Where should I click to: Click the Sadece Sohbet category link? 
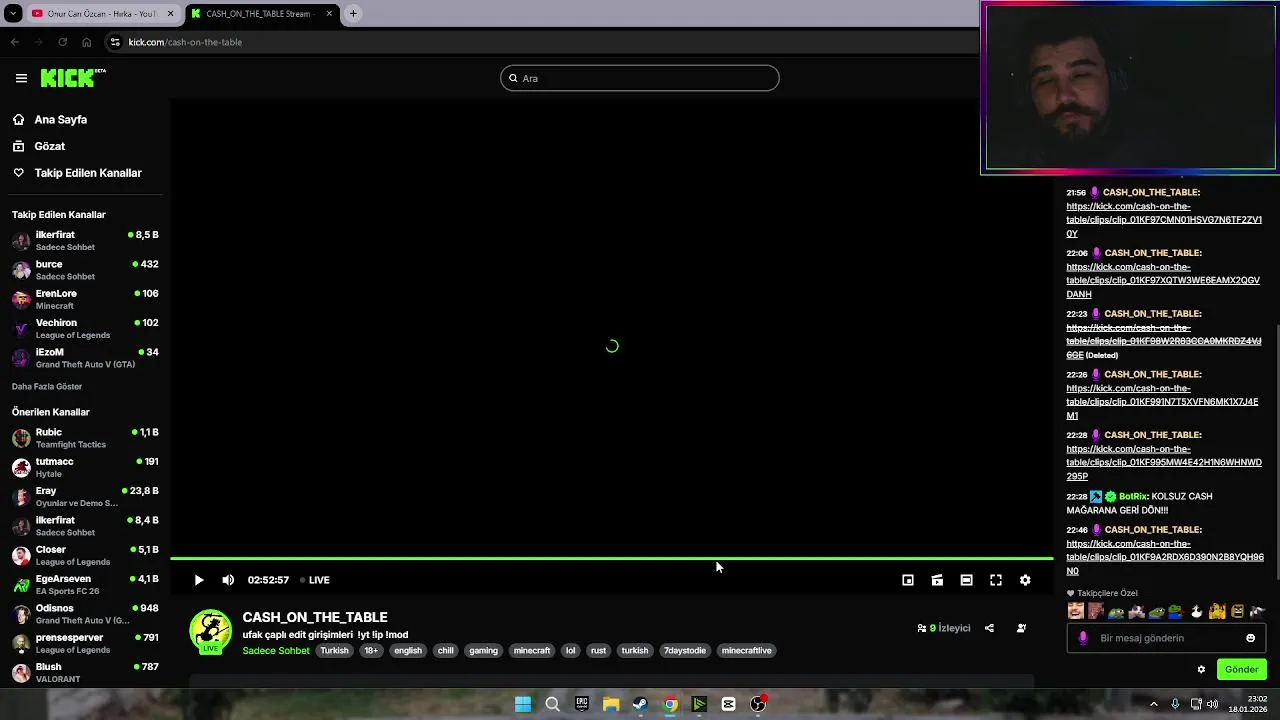tap(276, 650)
